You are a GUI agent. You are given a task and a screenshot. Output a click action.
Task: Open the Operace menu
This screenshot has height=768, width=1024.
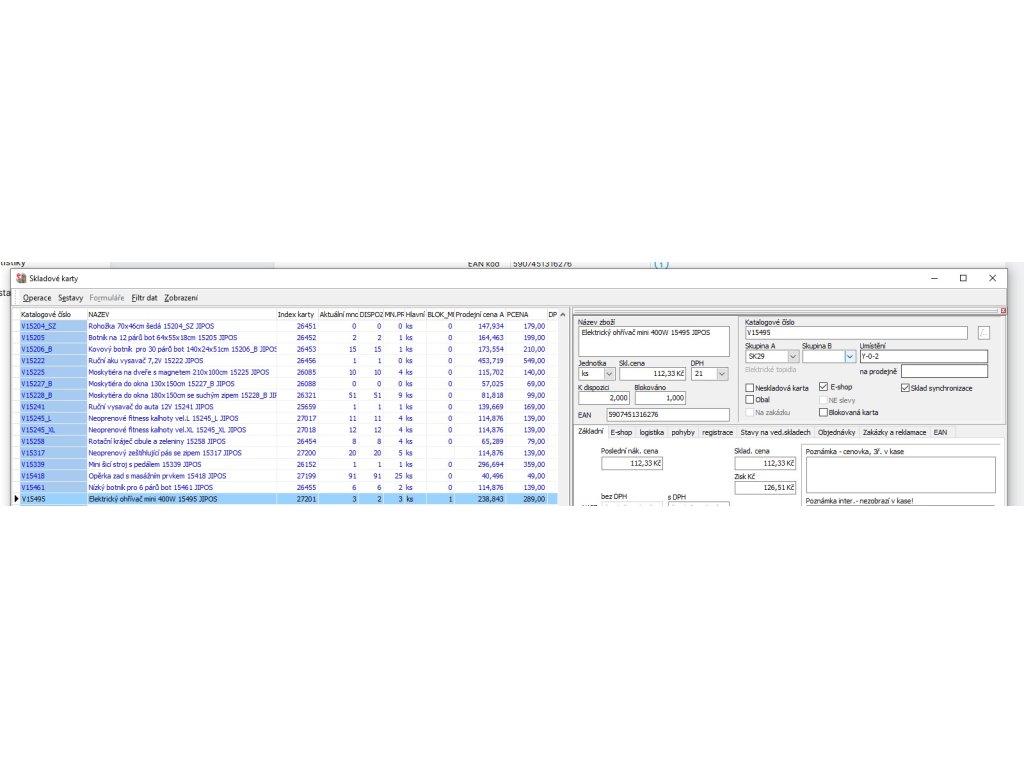(x=37, y=298)
